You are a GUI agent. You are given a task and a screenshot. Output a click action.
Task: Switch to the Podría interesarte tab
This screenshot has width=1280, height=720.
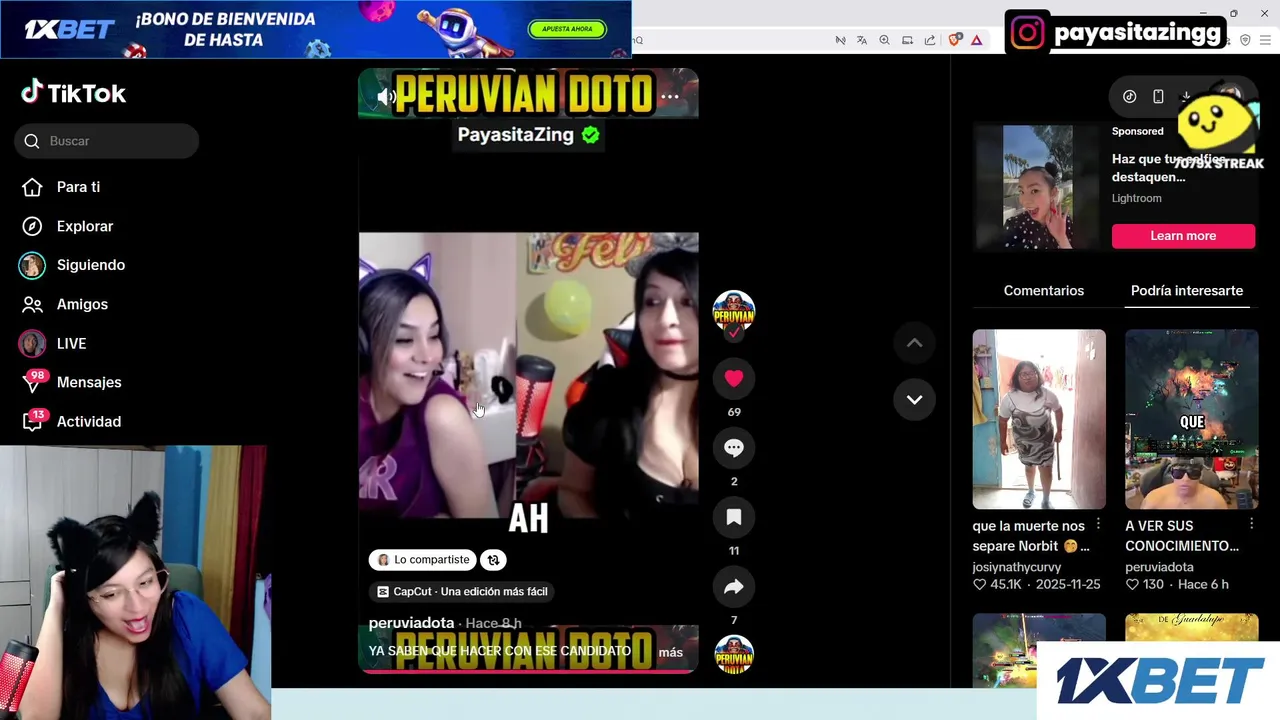[1187, 290]
